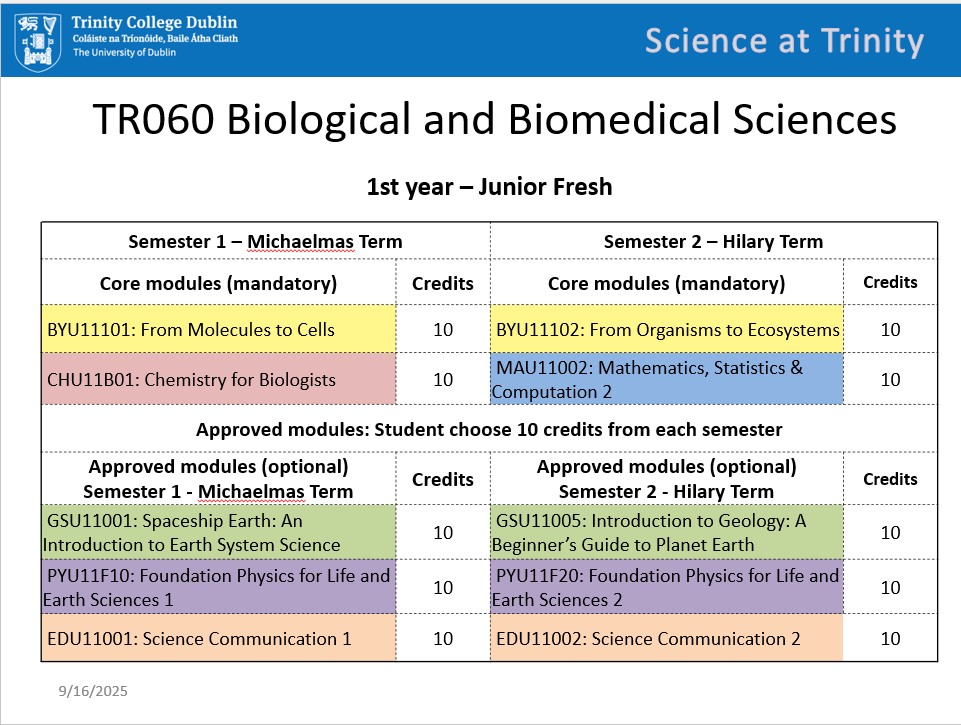Select the green GSU11001 Spaceship Earth module
The image size is (961, 725).
(218, 533)
